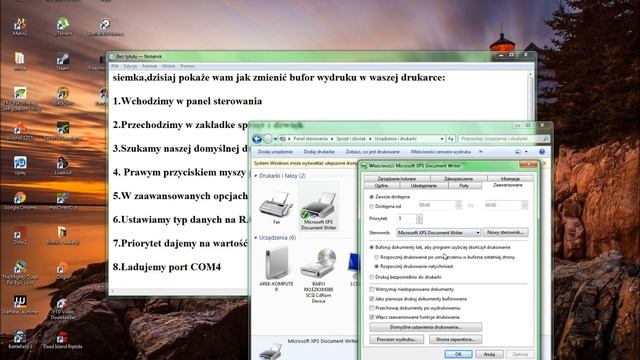The width and height of the screenshot is (640, 360).
Task: Click Domyślne ustawienia drukowania button
Action: [426, 327]
